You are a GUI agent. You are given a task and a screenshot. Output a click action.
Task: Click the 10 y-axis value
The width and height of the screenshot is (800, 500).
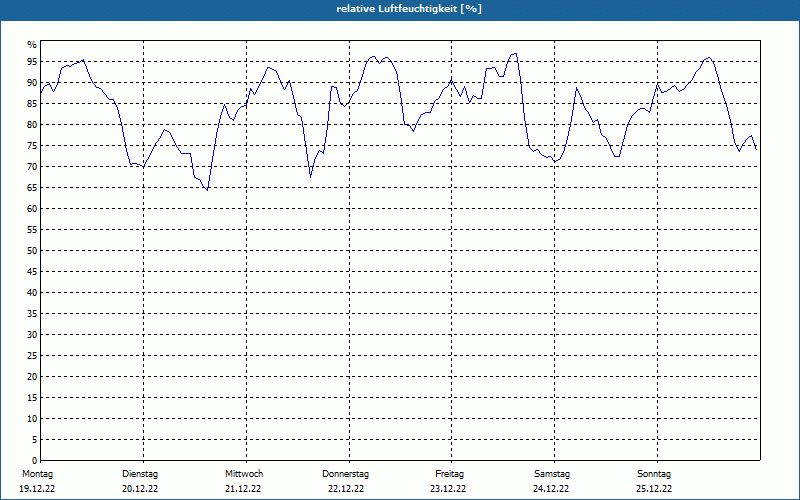(x=32, y=419)
